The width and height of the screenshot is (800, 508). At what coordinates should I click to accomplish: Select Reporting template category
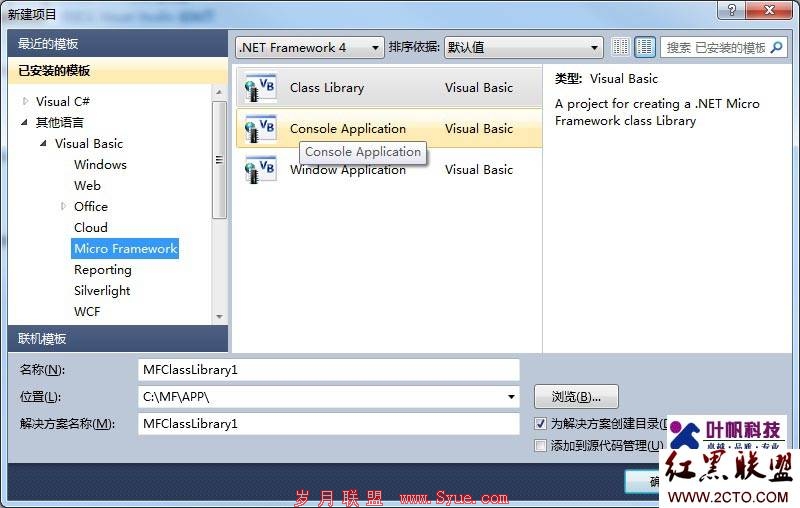pos(103,269)
